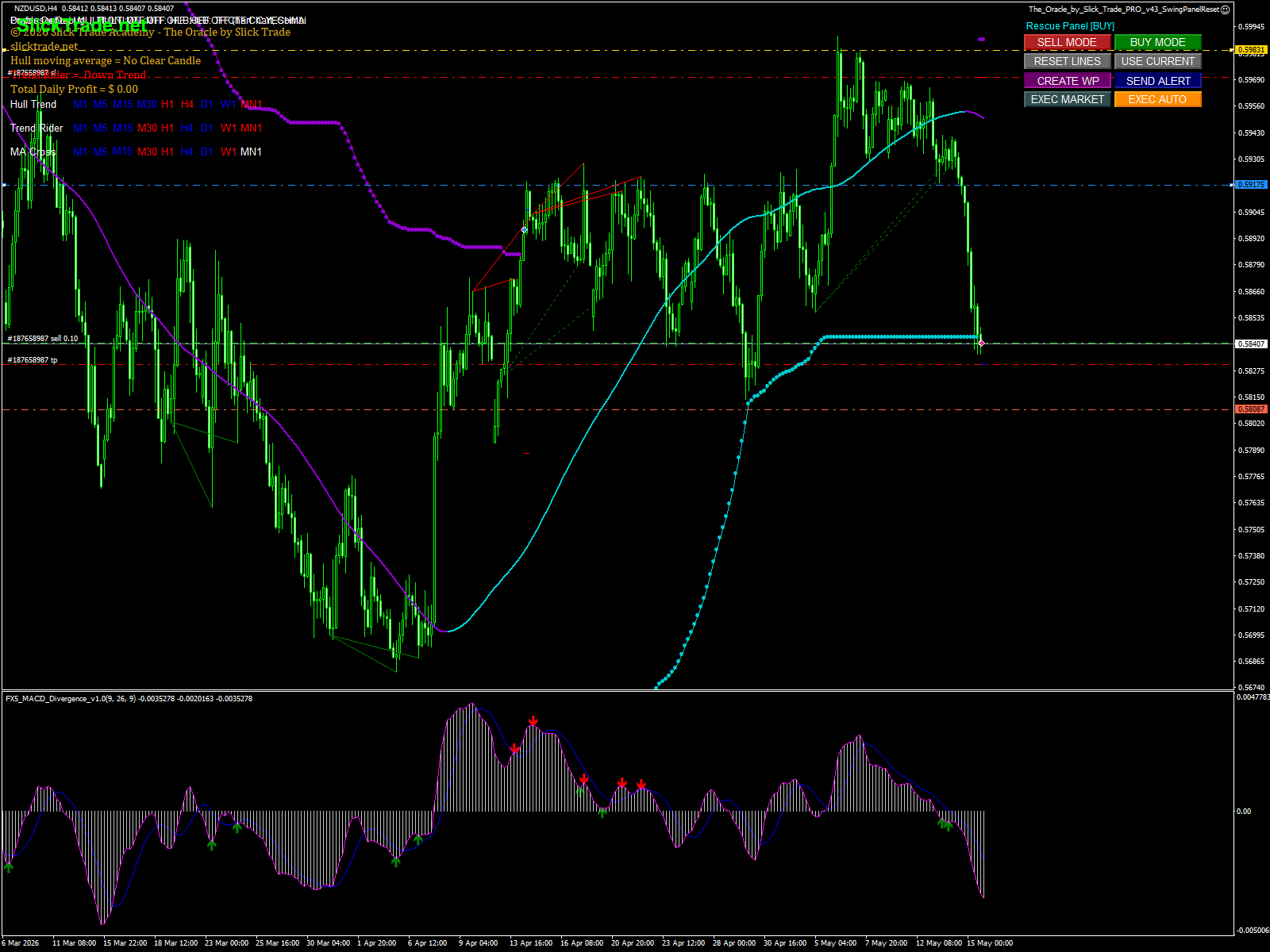Click the EA name 'The_Oracle_by_Slick_Trade_PRO_v43_SwingPanelReset'
Screen dimensions: 1270x952
1124,10
